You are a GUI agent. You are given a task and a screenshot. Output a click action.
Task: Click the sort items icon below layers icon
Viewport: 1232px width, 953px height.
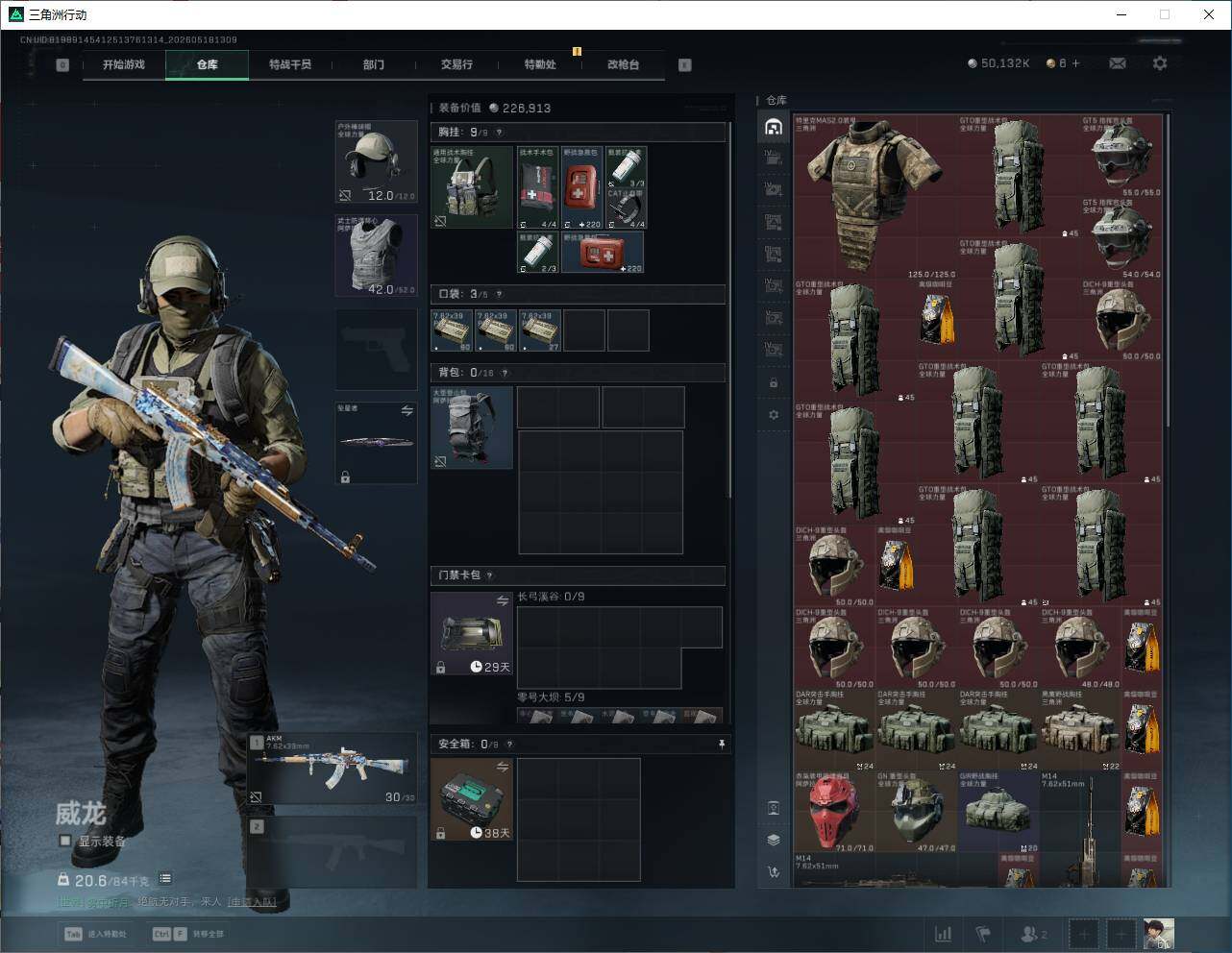click(x=774, y=872)
